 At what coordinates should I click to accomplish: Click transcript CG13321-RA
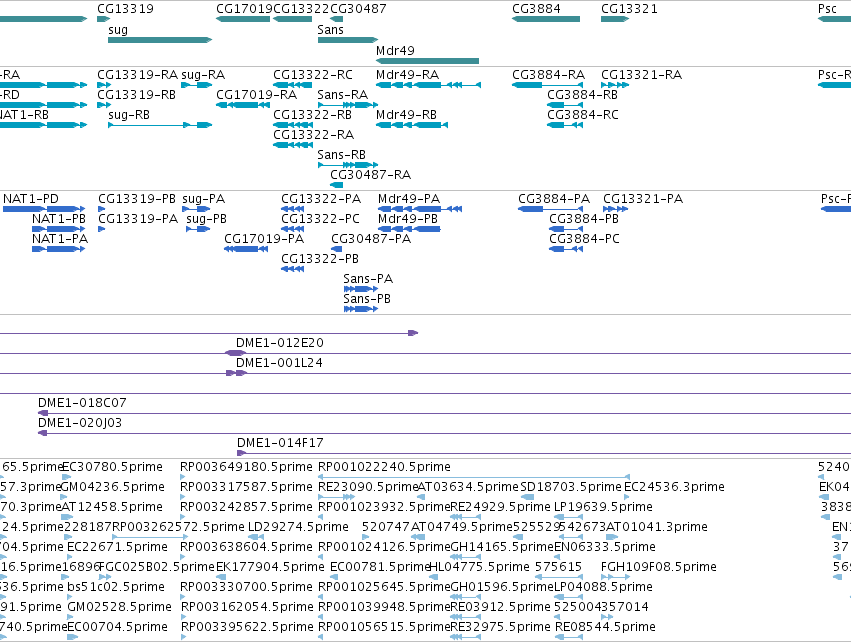[615, 85]
